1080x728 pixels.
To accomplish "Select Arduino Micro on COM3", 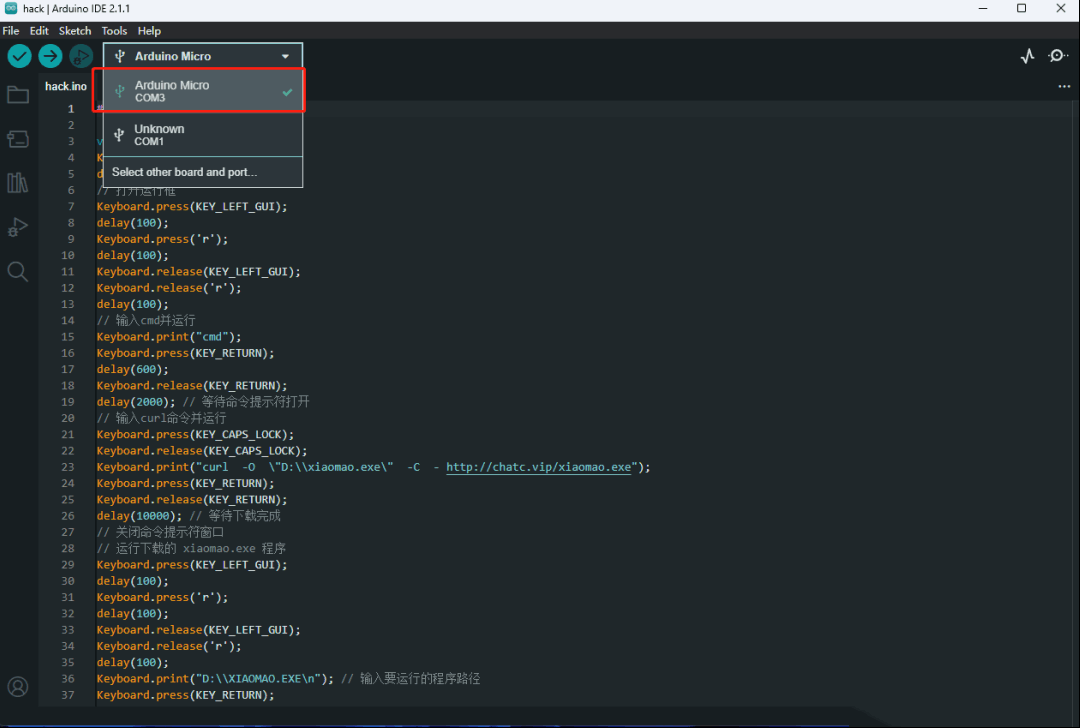I will coord(202,91).
